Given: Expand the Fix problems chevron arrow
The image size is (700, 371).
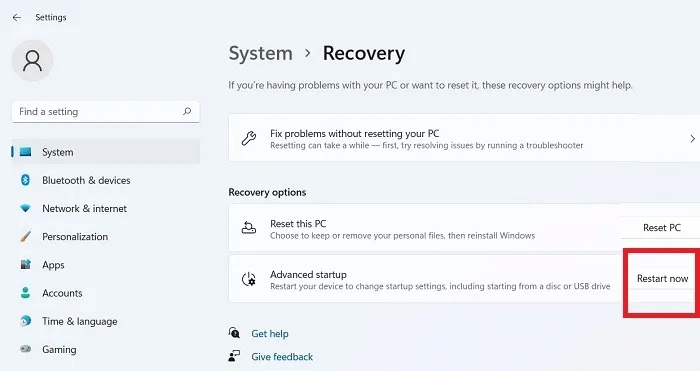Looking at the screenshot, I should coord(692,139).
